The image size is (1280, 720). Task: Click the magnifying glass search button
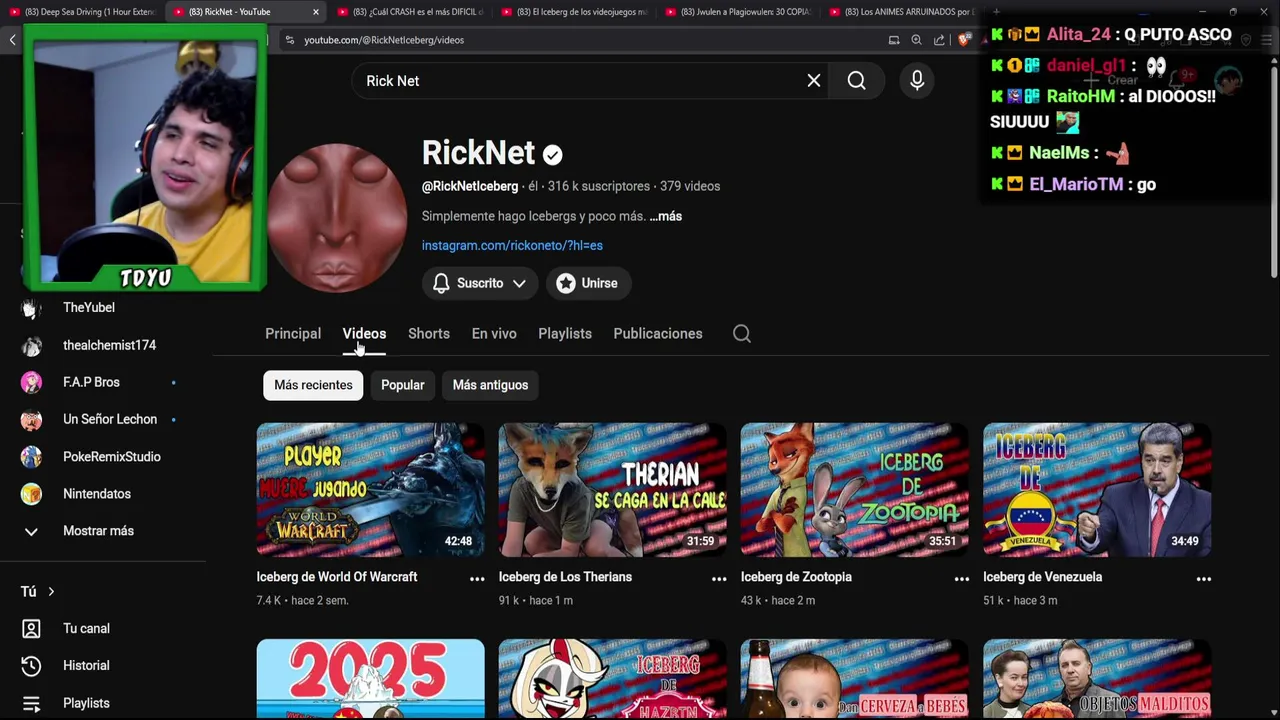857,81
